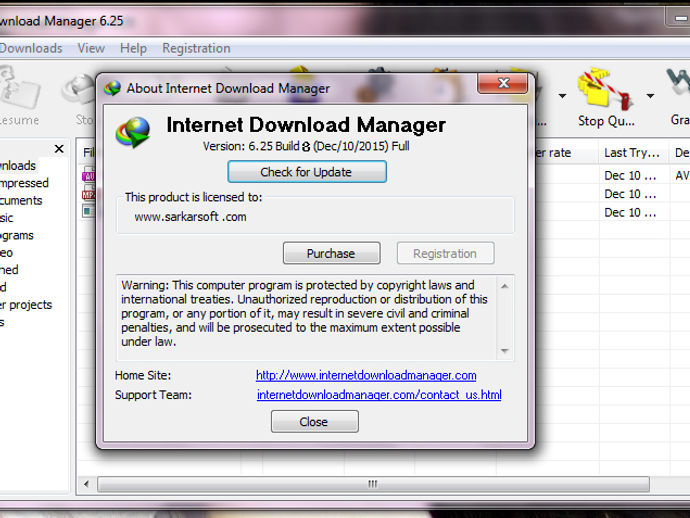Screen dimensions: 690x518
Task: Select the All Downloads tree item
Action: point(18,165)
